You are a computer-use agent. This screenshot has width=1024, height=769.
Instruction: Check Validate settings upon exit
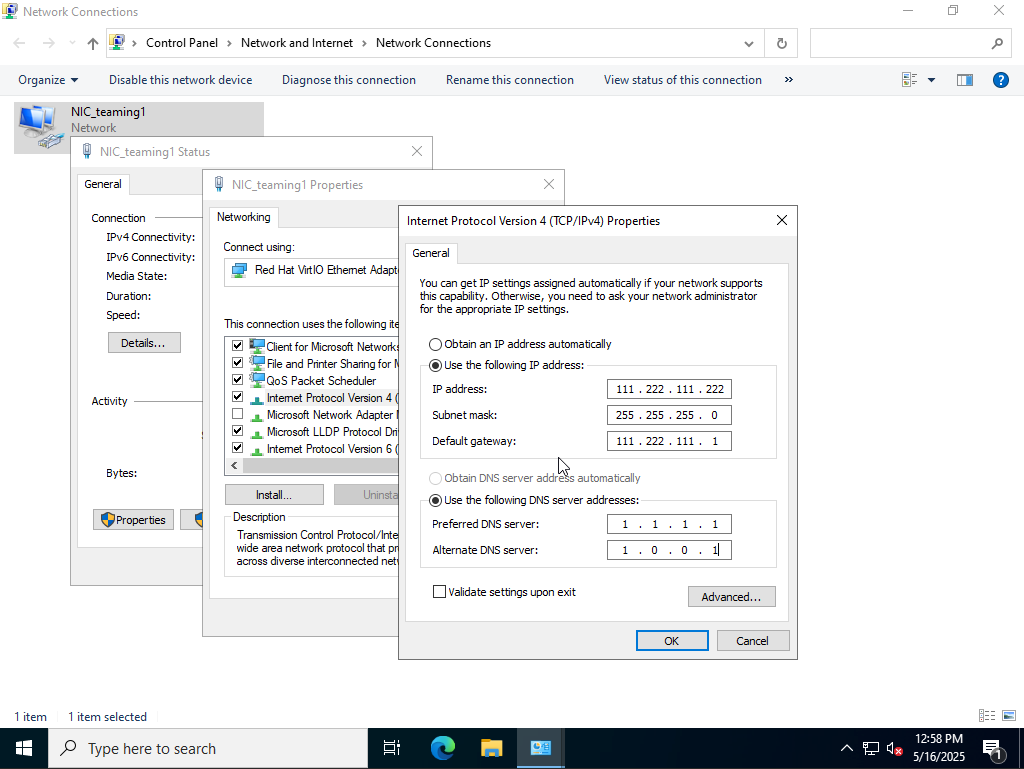439,591
